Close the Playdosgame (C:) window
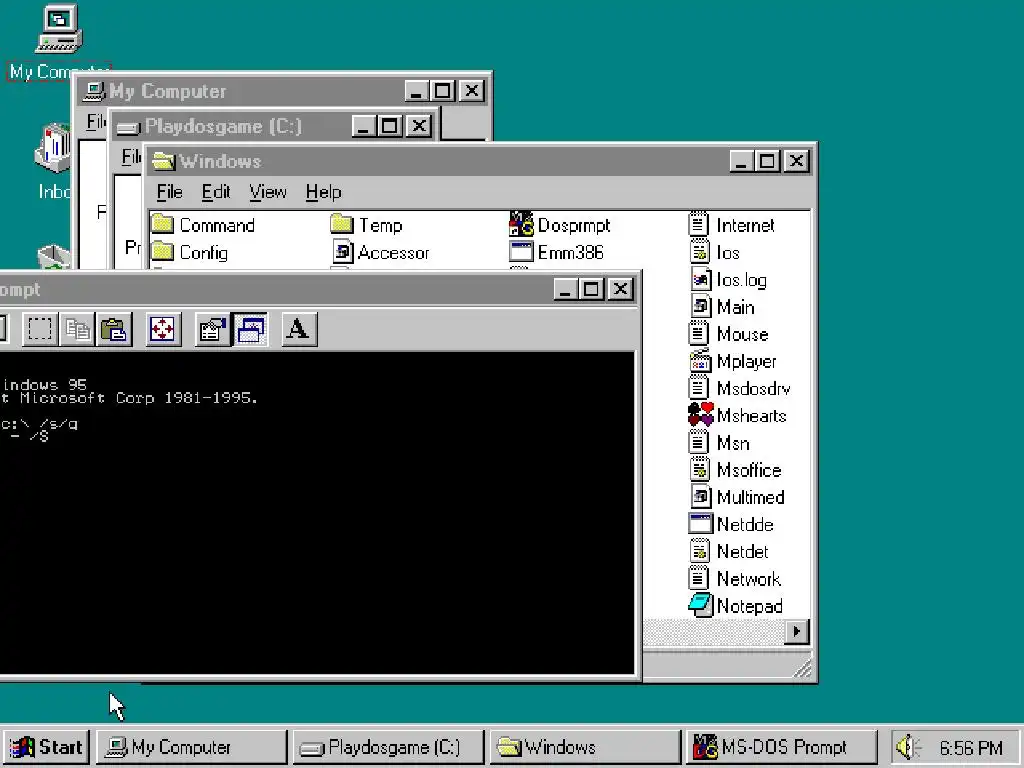Viewport: 1024px width, 768px height. 419,125
